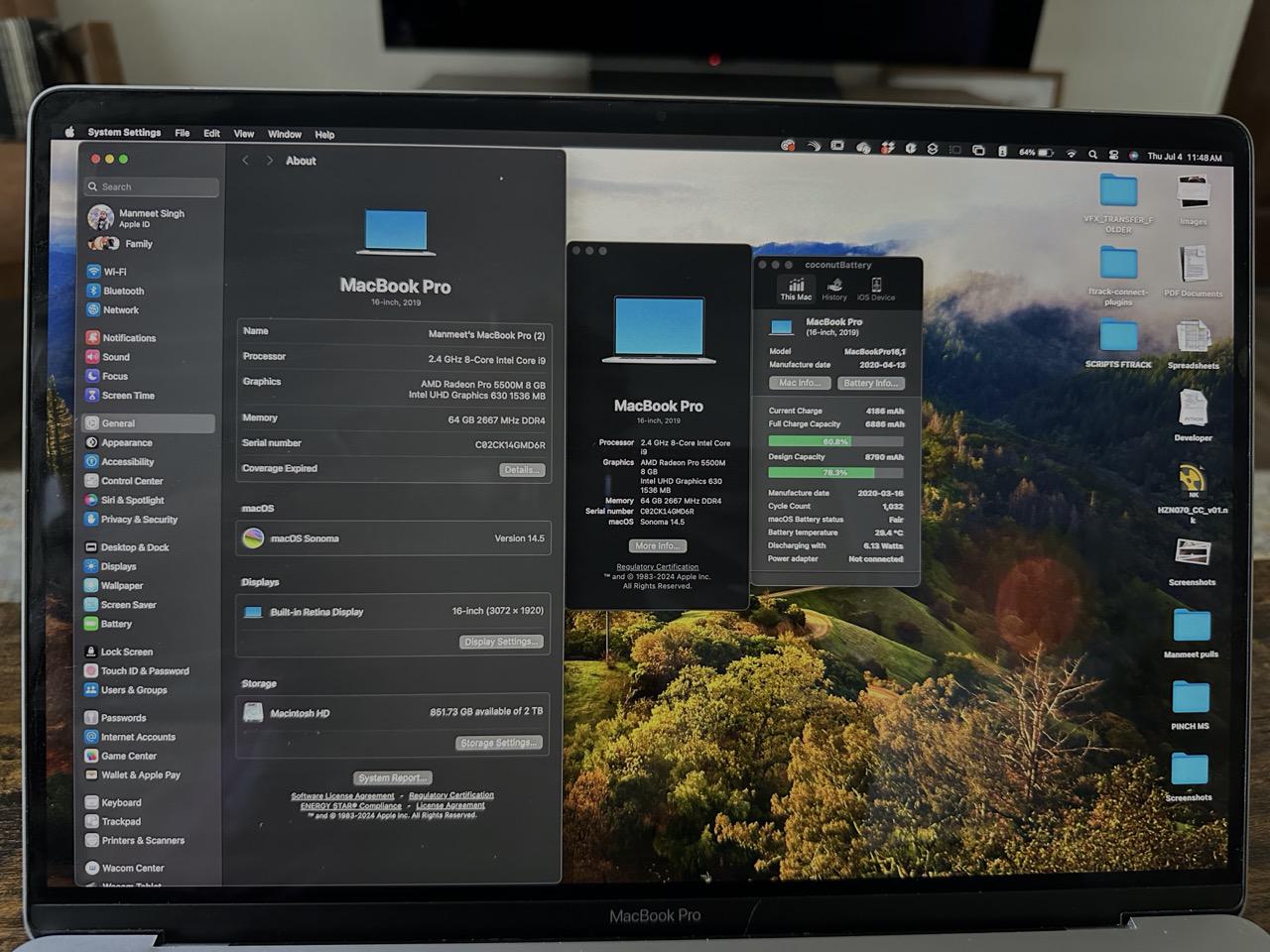
Task: Select Touch ID & Password
Action: click(x=137, y=670)
